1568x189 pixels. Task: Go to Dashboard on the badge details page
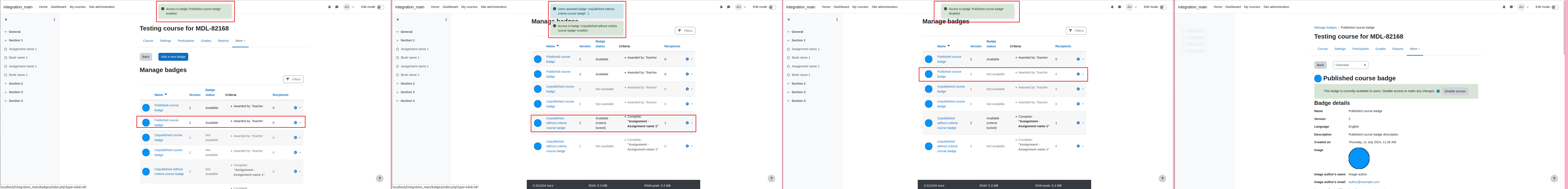(1233, 7)
